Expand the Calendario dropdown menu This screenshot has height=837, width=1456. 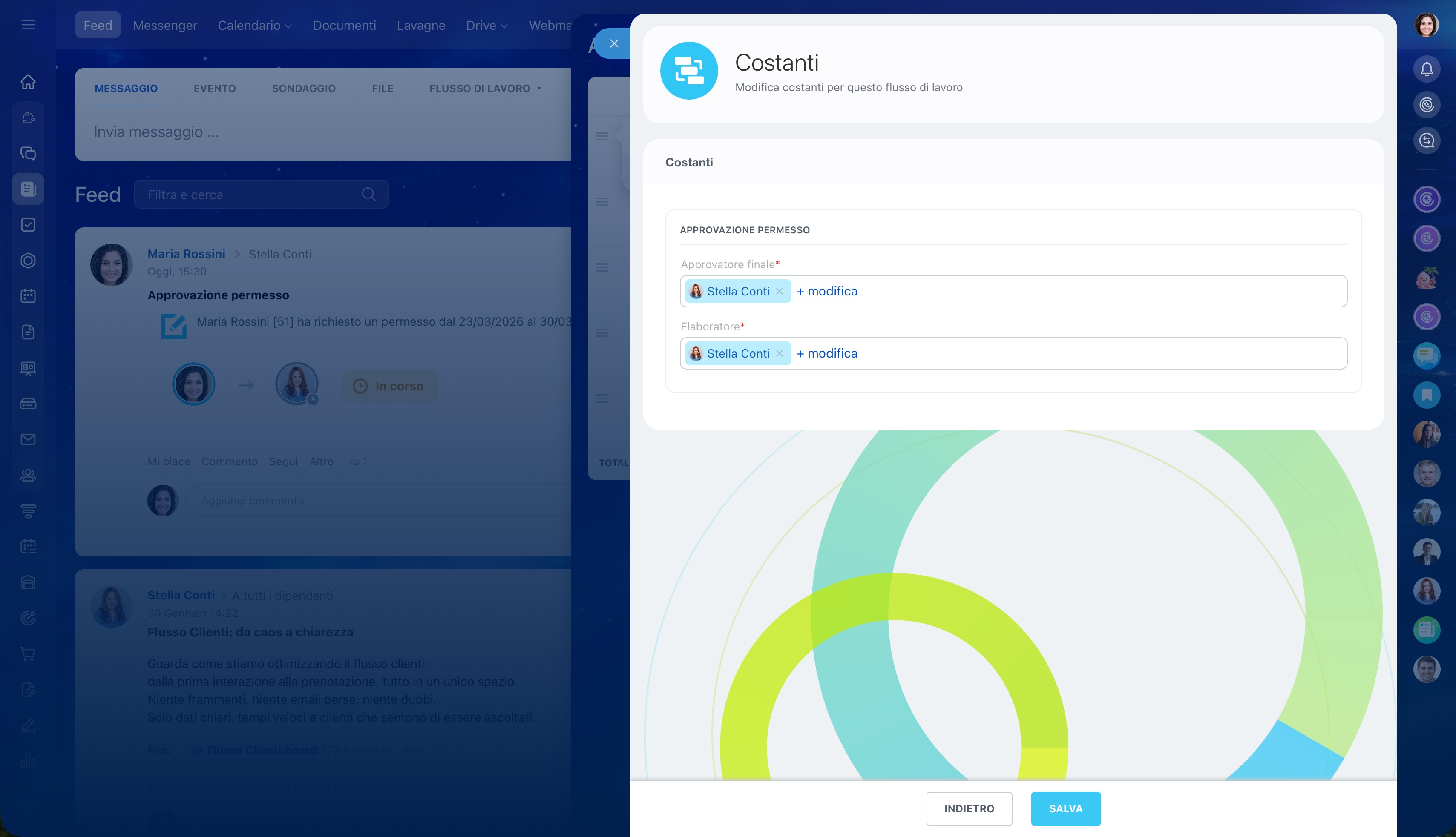pos(254,25)
